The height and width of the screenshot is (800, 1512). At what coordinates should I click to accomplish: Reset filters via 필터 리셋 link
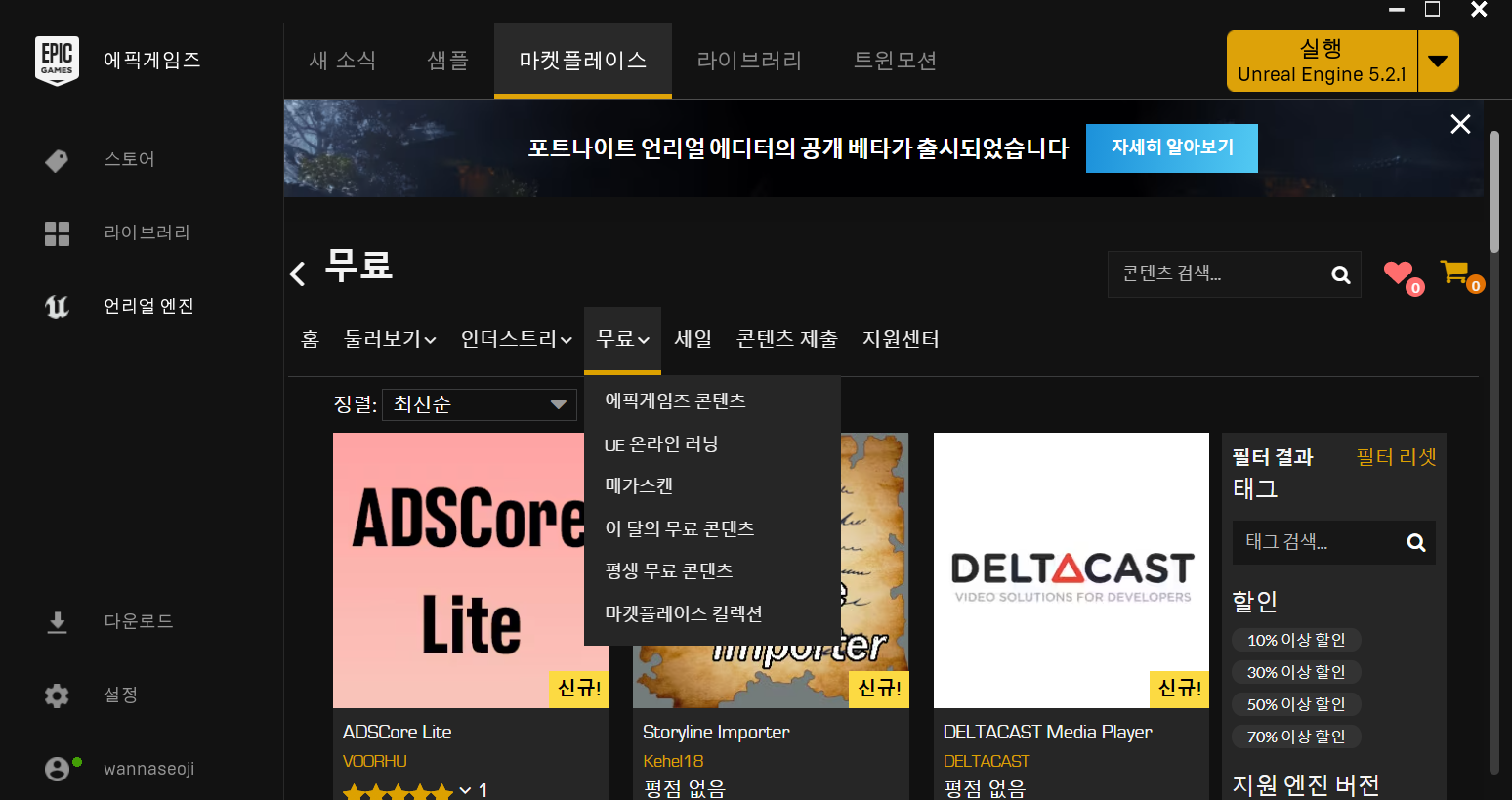1396,457
